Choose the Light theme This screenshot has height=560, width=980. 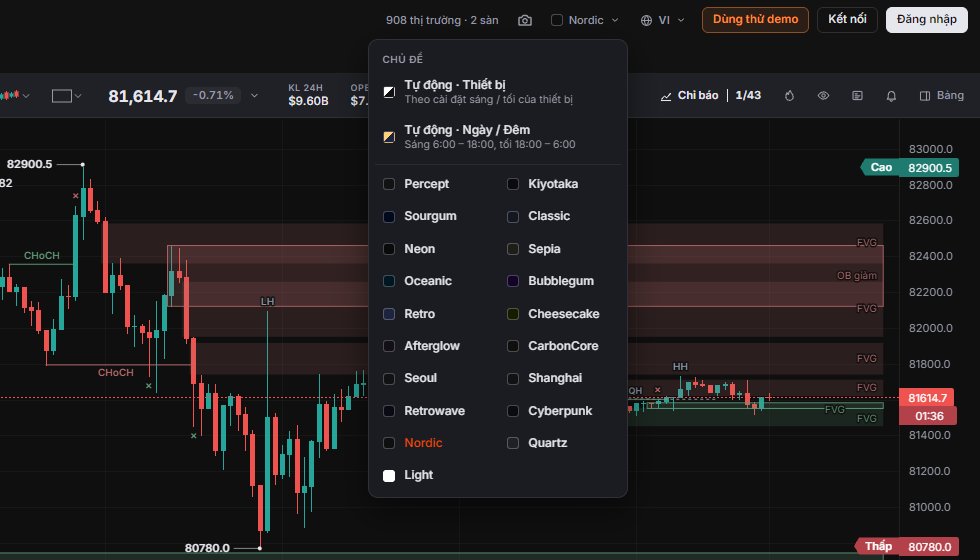[409, 476]
